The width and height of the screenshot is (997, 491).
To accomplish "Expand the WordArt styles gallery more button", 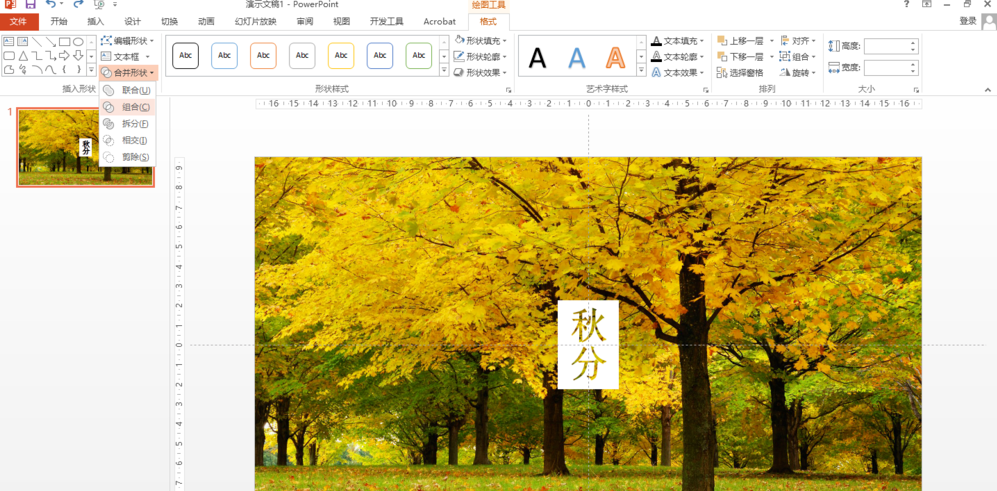I will tap(641, 71).
